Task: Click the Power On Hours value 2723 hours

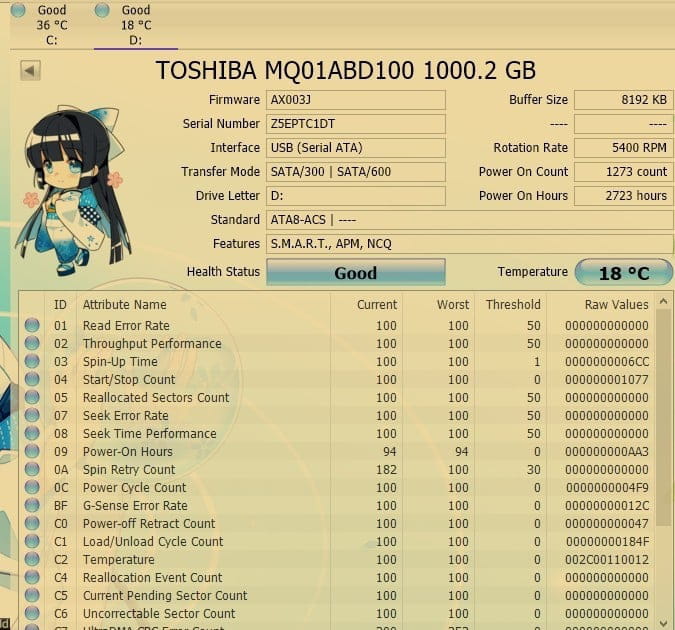Action: (622, 196)
